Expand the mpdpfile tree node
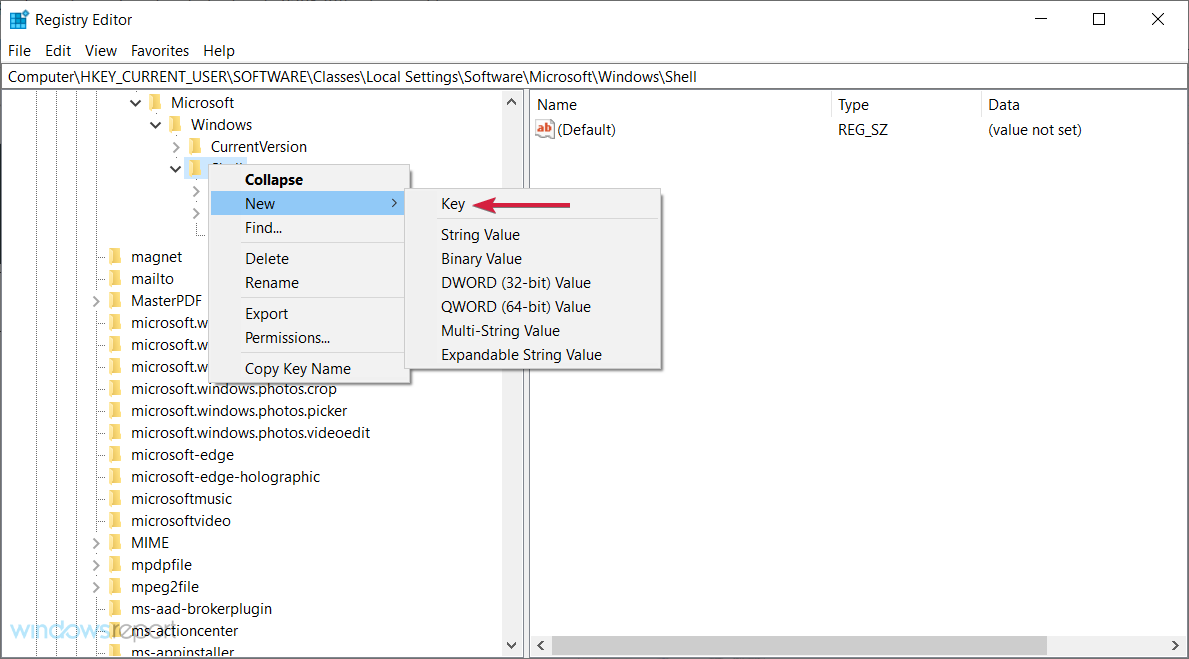 click(96, 565)
